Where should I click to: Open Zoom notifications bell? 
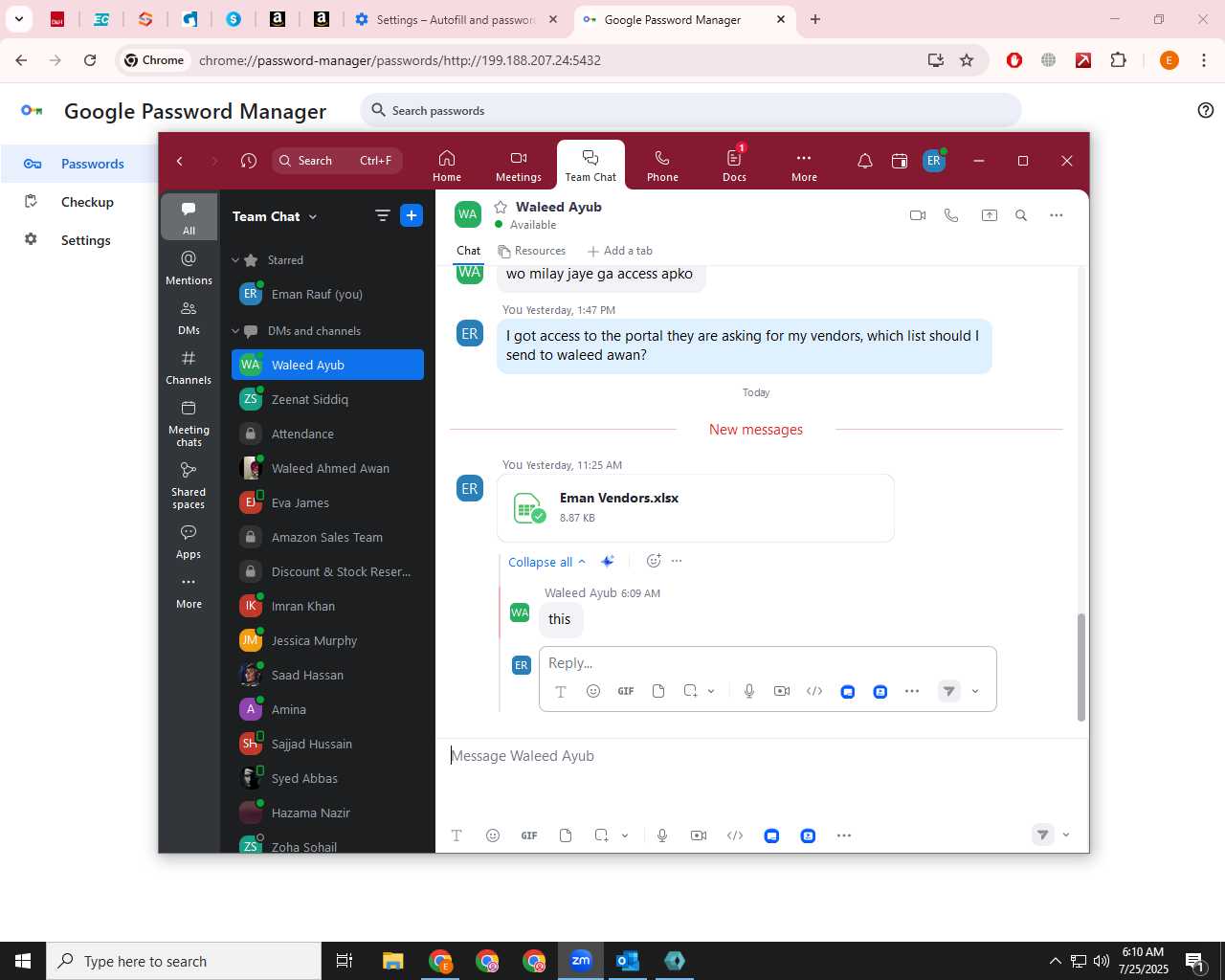pos(865,161)
